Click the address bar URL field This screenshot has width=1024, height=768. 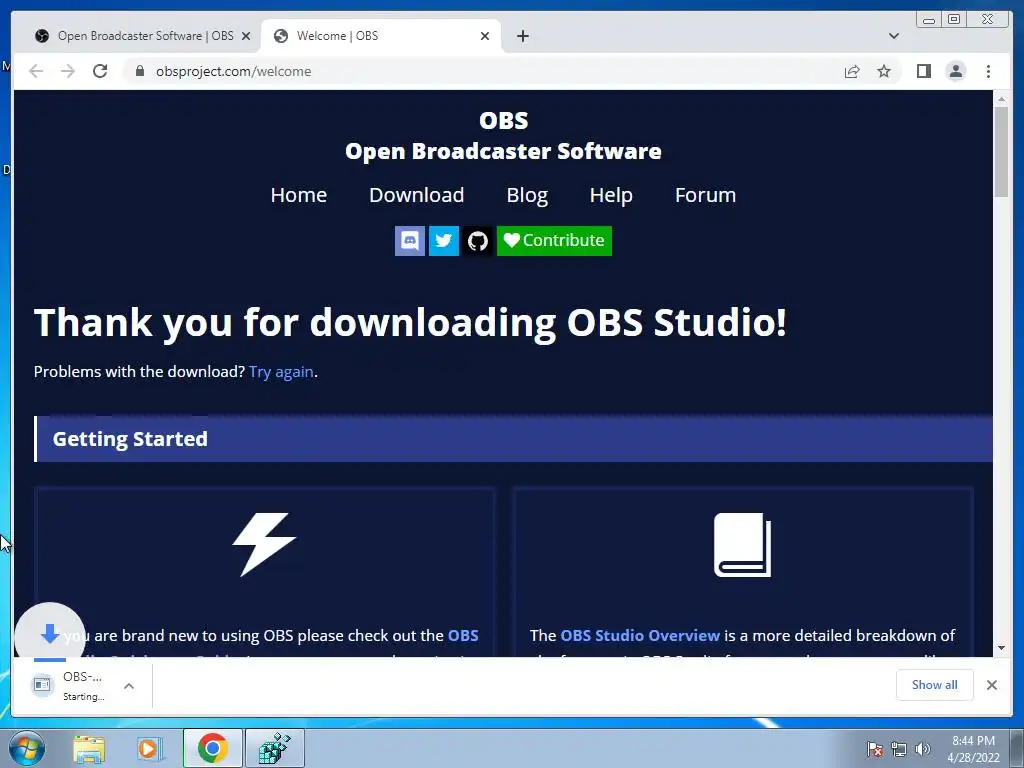click(x=483, y=71)
